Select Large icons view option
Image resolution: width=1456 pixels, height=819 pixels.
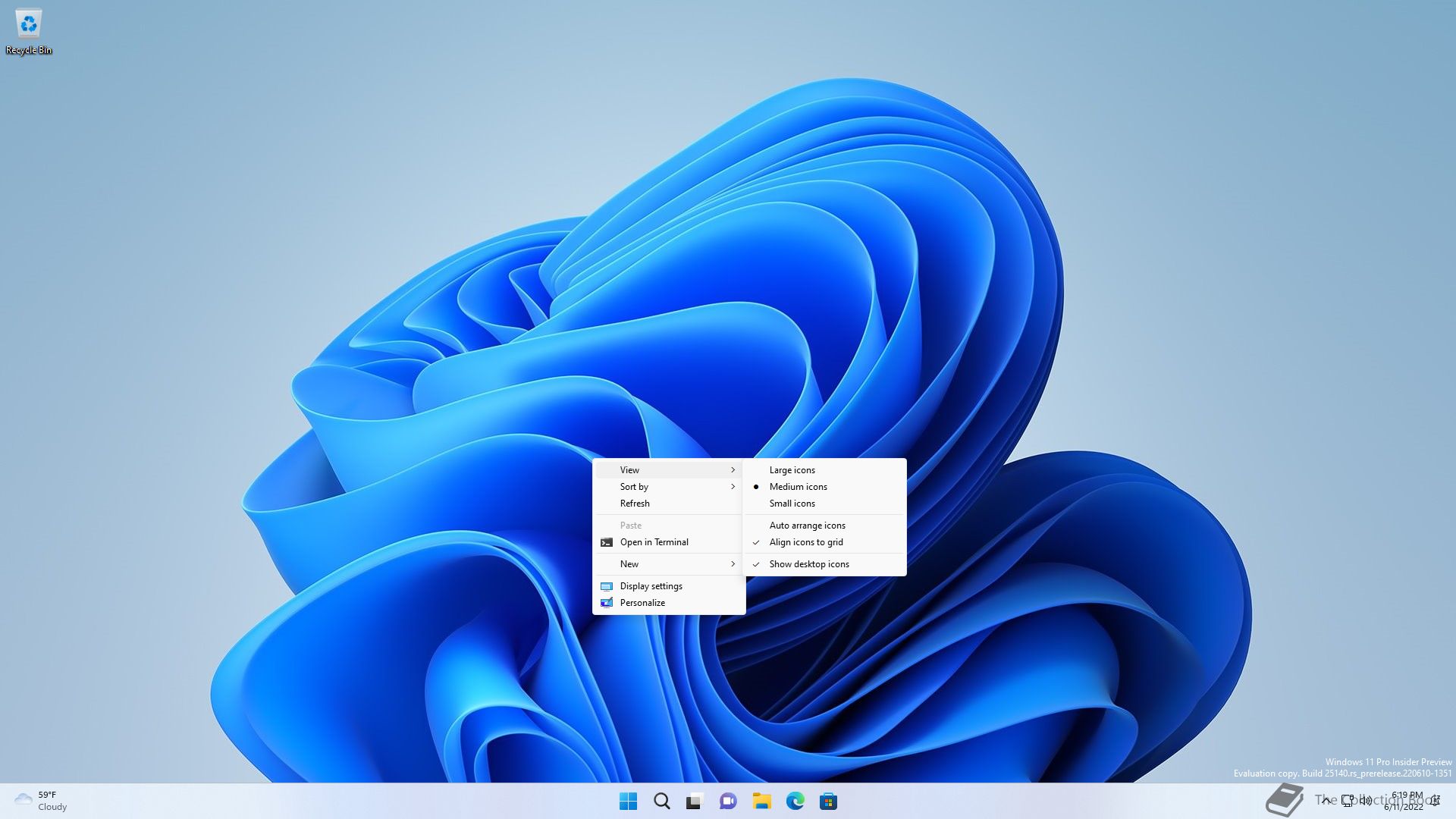pos(826,470)
